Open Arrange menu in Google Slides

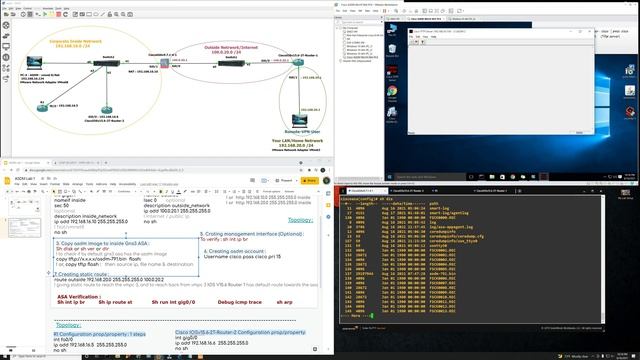77,184
